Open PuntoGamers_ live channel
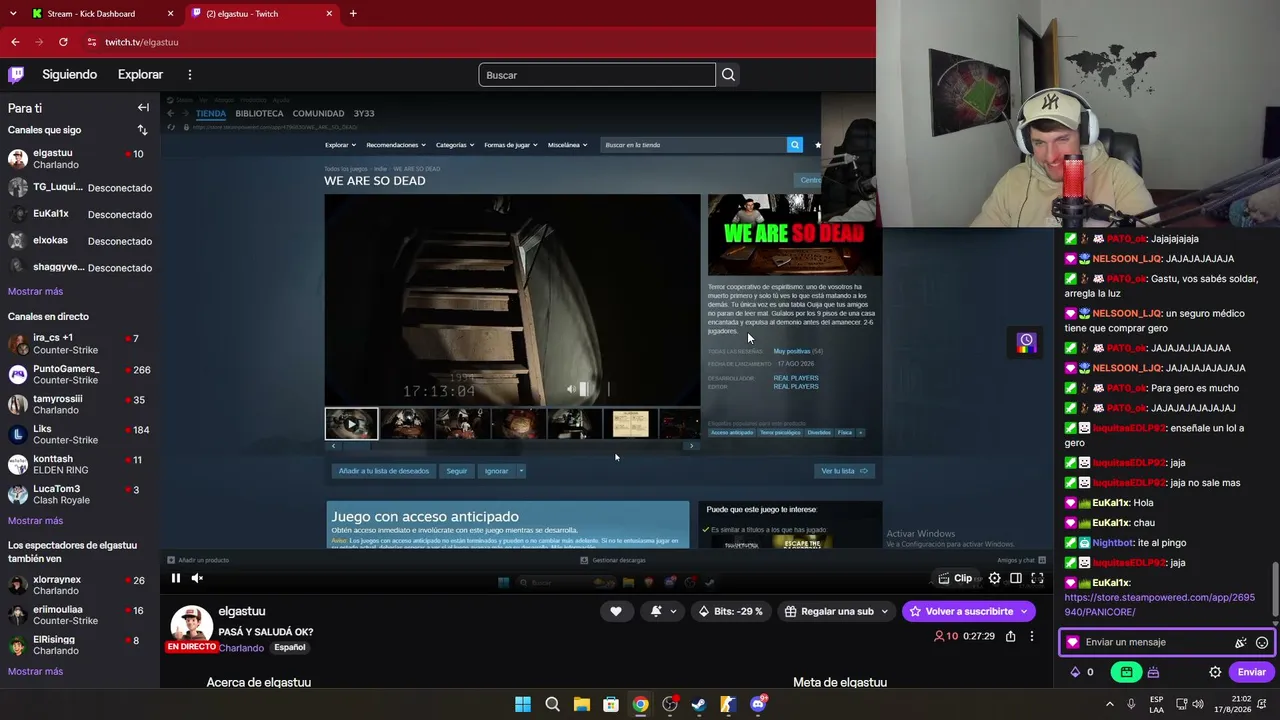The height and width of the screenshot is (720, 1280). point(80,374)
